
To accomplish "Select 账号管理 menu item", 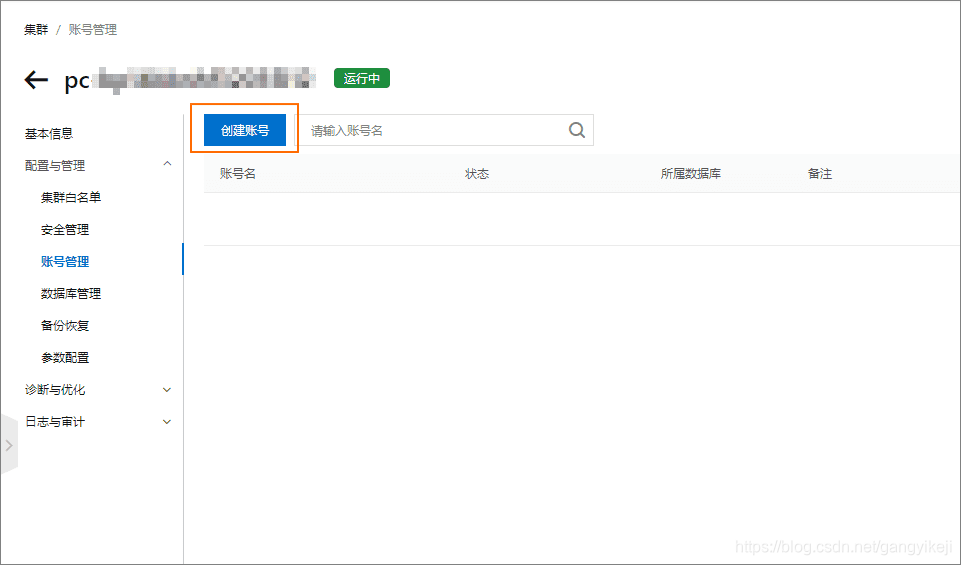I will point(65,262).
